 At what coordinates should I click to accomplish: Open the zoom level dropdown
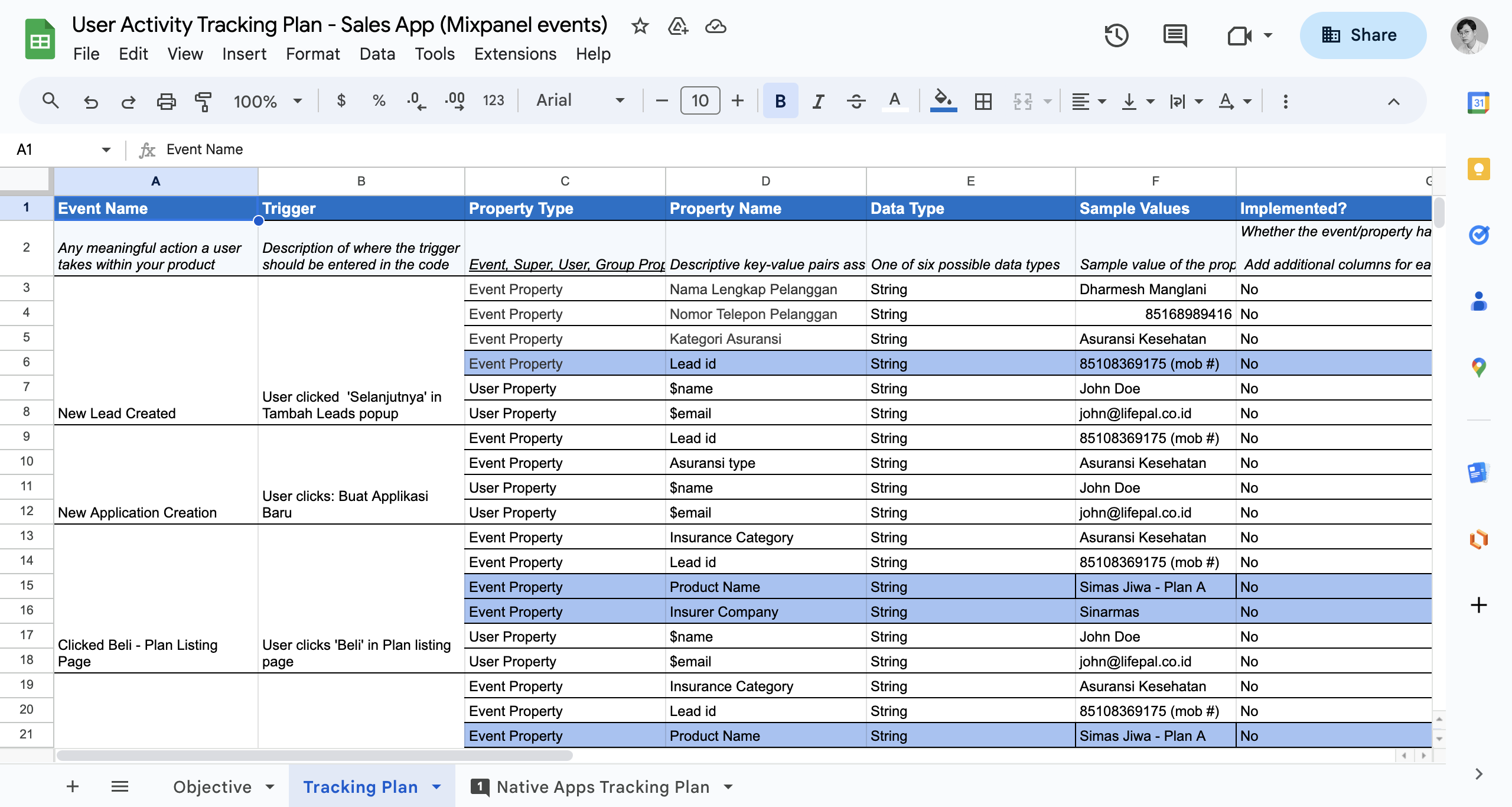coord(268,101)
